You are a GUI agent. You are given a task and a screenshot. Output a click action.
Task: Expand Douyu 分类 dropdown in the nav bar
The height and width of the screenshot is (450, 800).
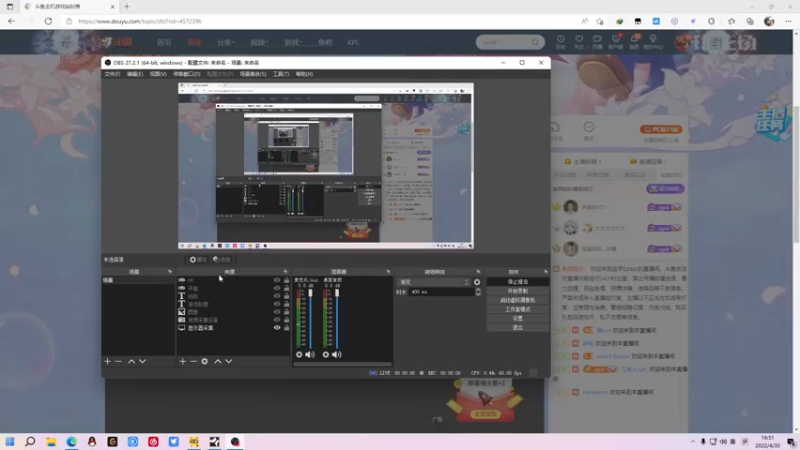[225, 42]
